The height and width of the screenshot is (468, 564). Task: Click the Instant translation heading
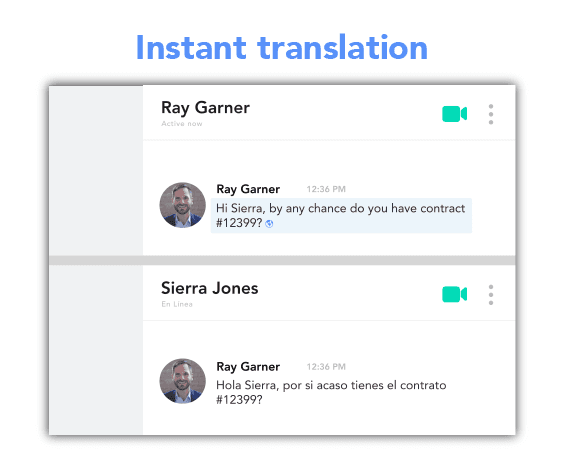click(282, 47)
